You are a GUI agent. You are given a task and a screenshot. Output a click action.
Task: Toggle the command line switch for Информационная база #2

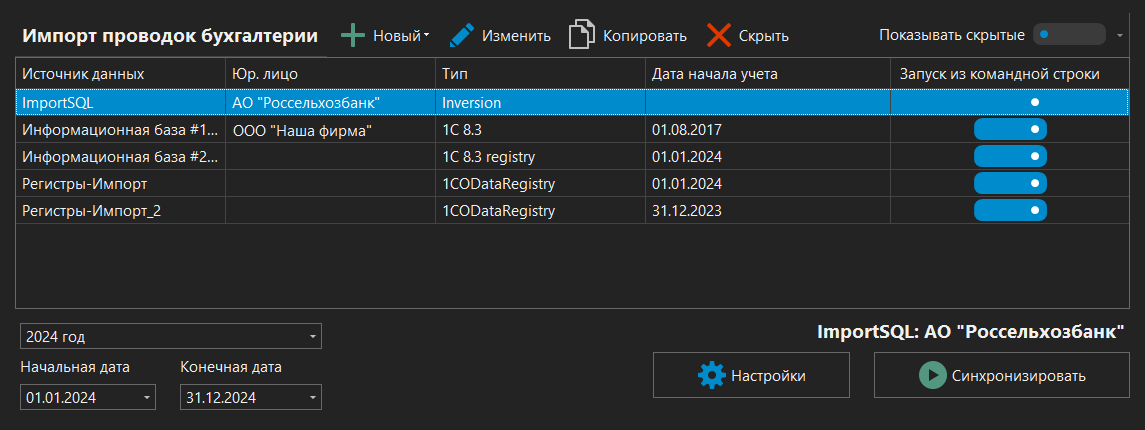coord(1010,156)
